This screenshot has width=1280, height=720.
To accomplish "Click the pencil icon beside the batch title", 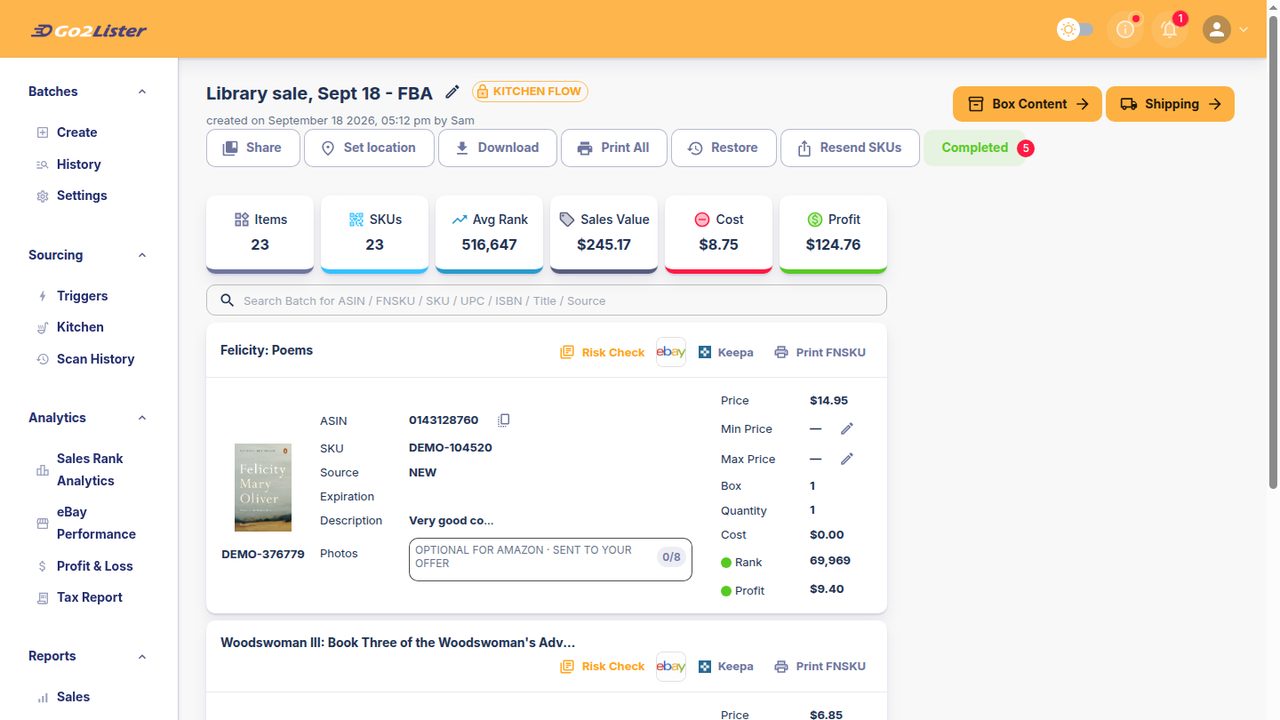I will point(452,92).
